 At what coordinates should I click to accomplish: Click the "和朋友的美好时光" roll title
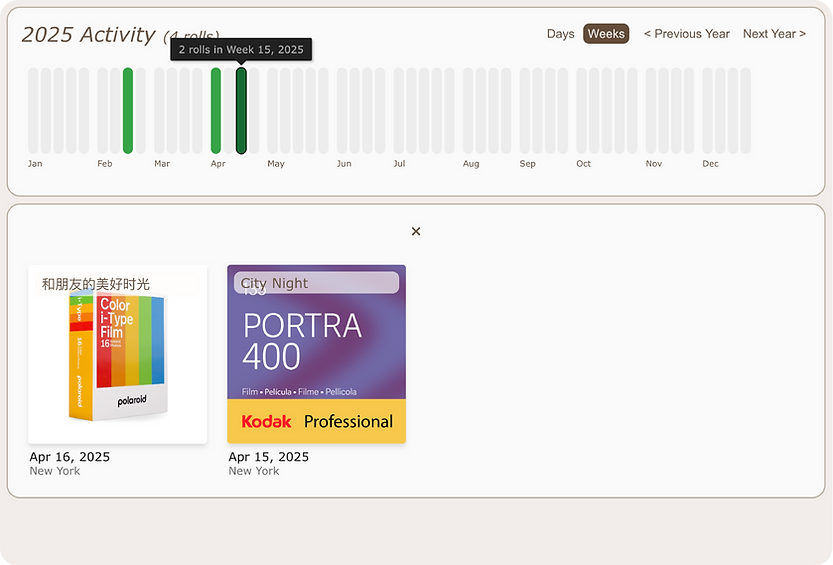(x=96, y=284)
